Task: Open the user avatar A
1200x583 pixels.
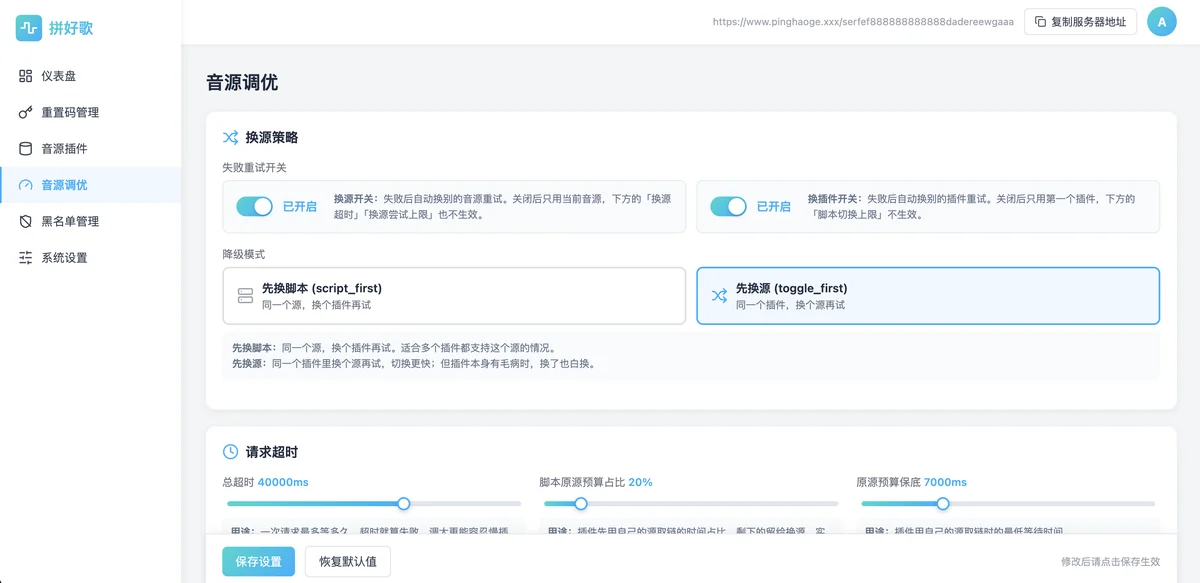Action: pos(1162,21)
